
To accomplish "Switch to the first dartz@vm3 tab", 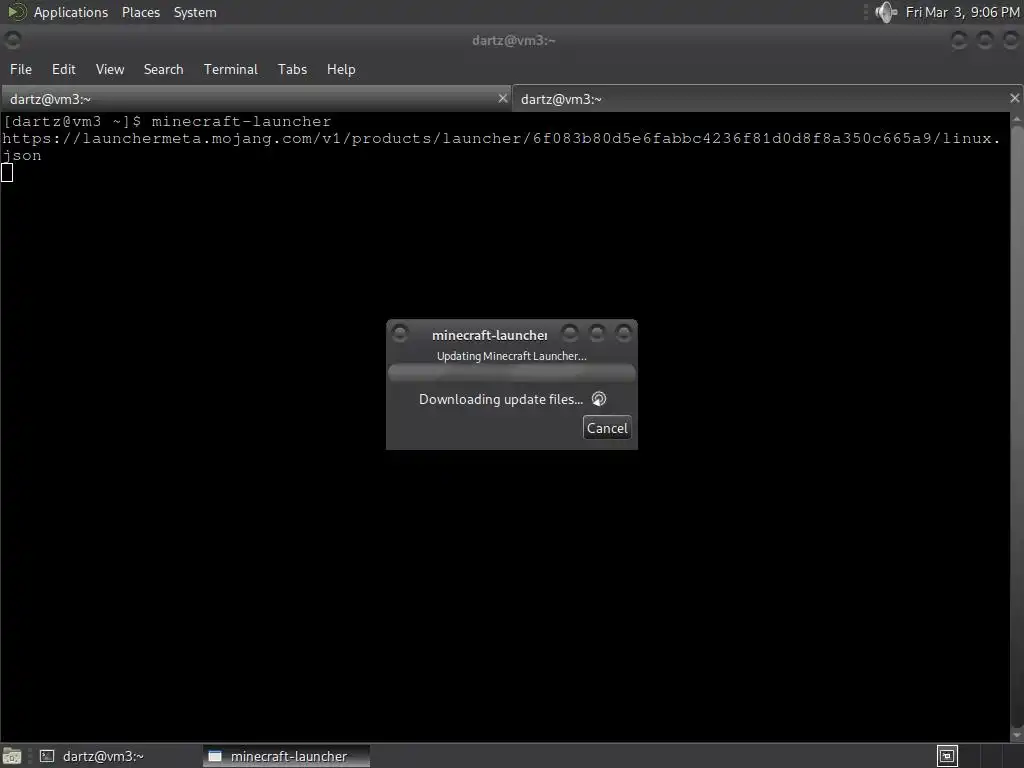I will 256,99.
